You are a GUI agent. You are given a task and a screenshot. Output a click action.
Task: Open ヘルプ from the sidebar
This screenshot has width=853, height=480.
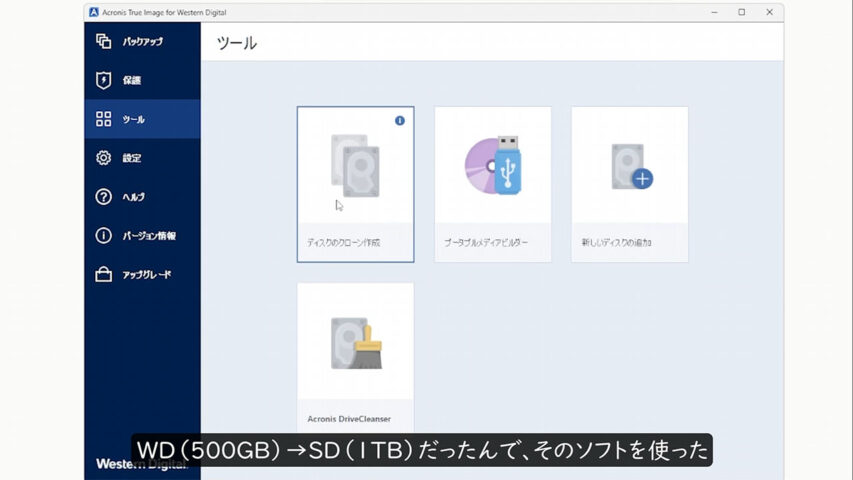(x=133, y=197)
